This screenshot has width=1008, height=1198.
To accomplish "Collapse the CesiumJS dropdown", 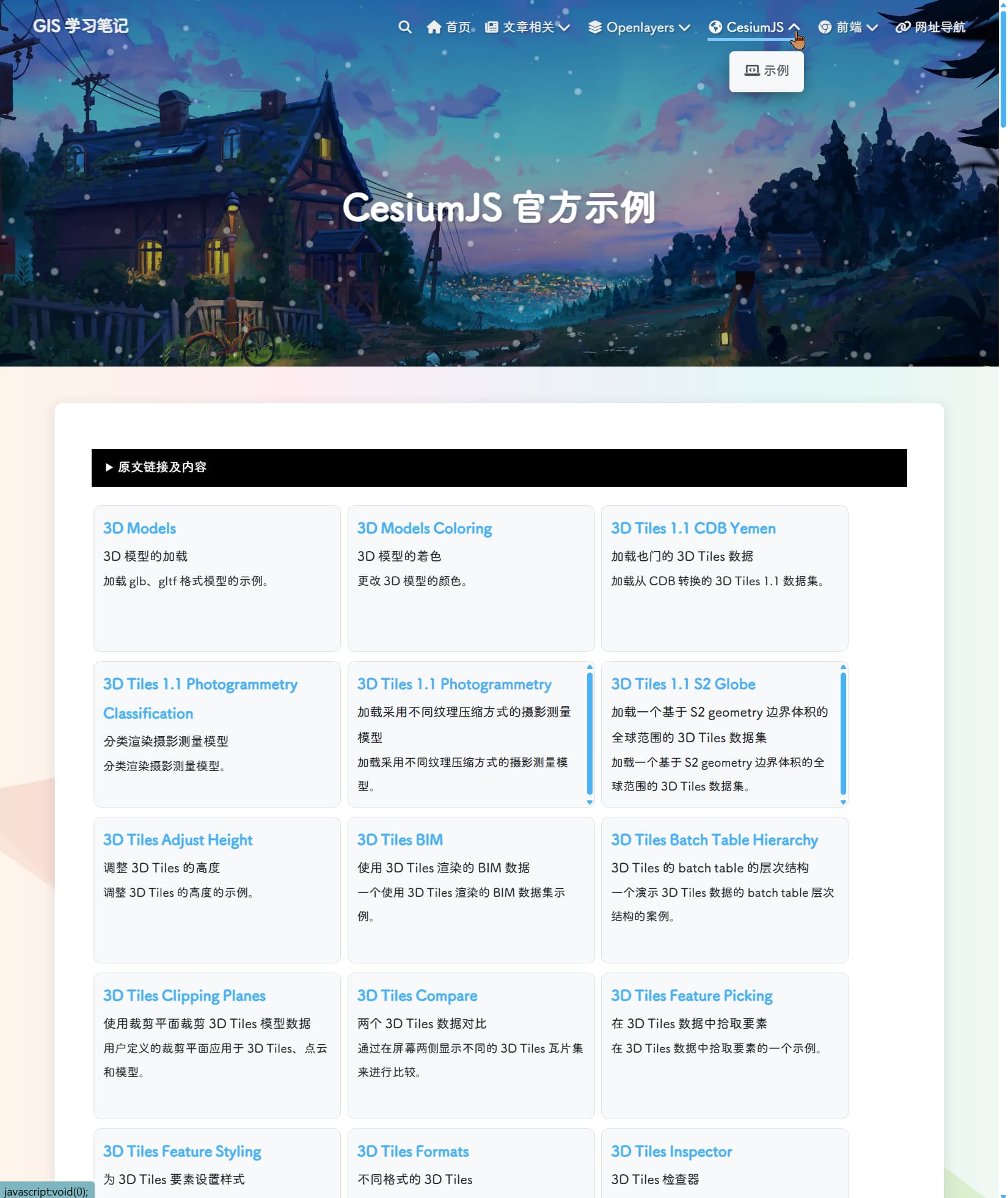I will coord(754,27).
